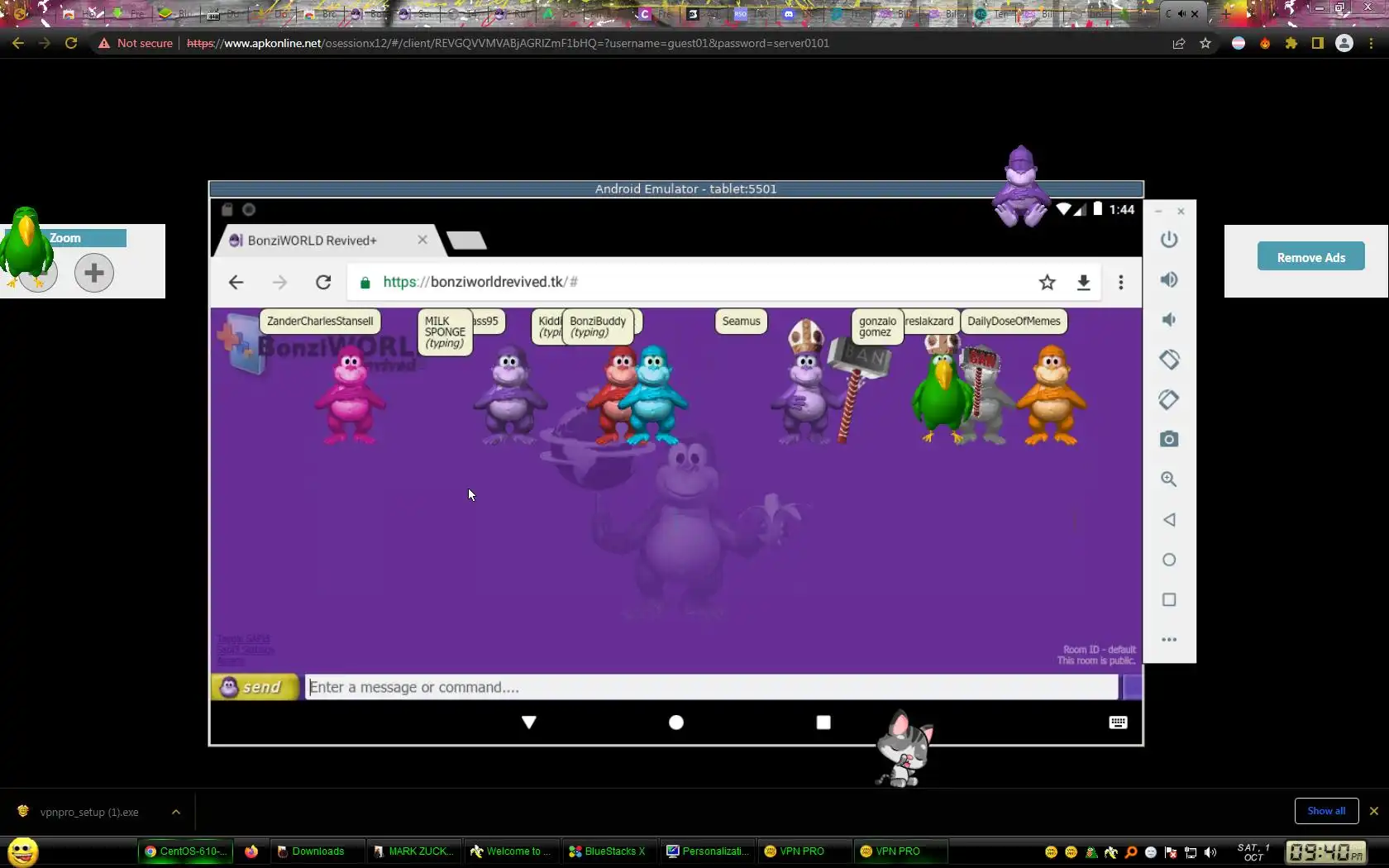
Task: Close the BonziWORLD Revived+ tab
Action: pos(422,240)
